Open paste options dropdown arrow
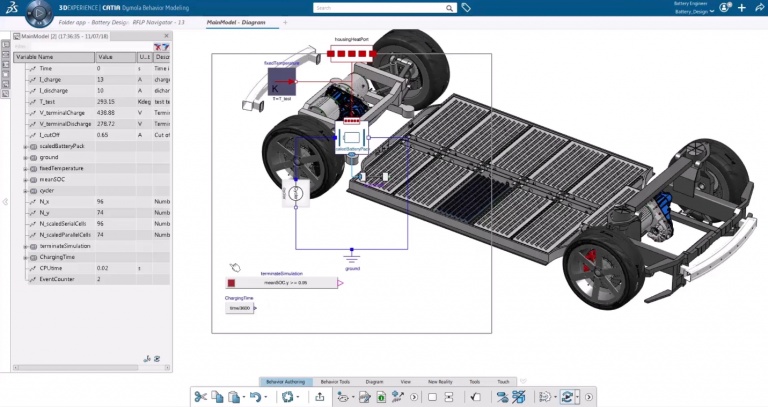 click(244, 397)
